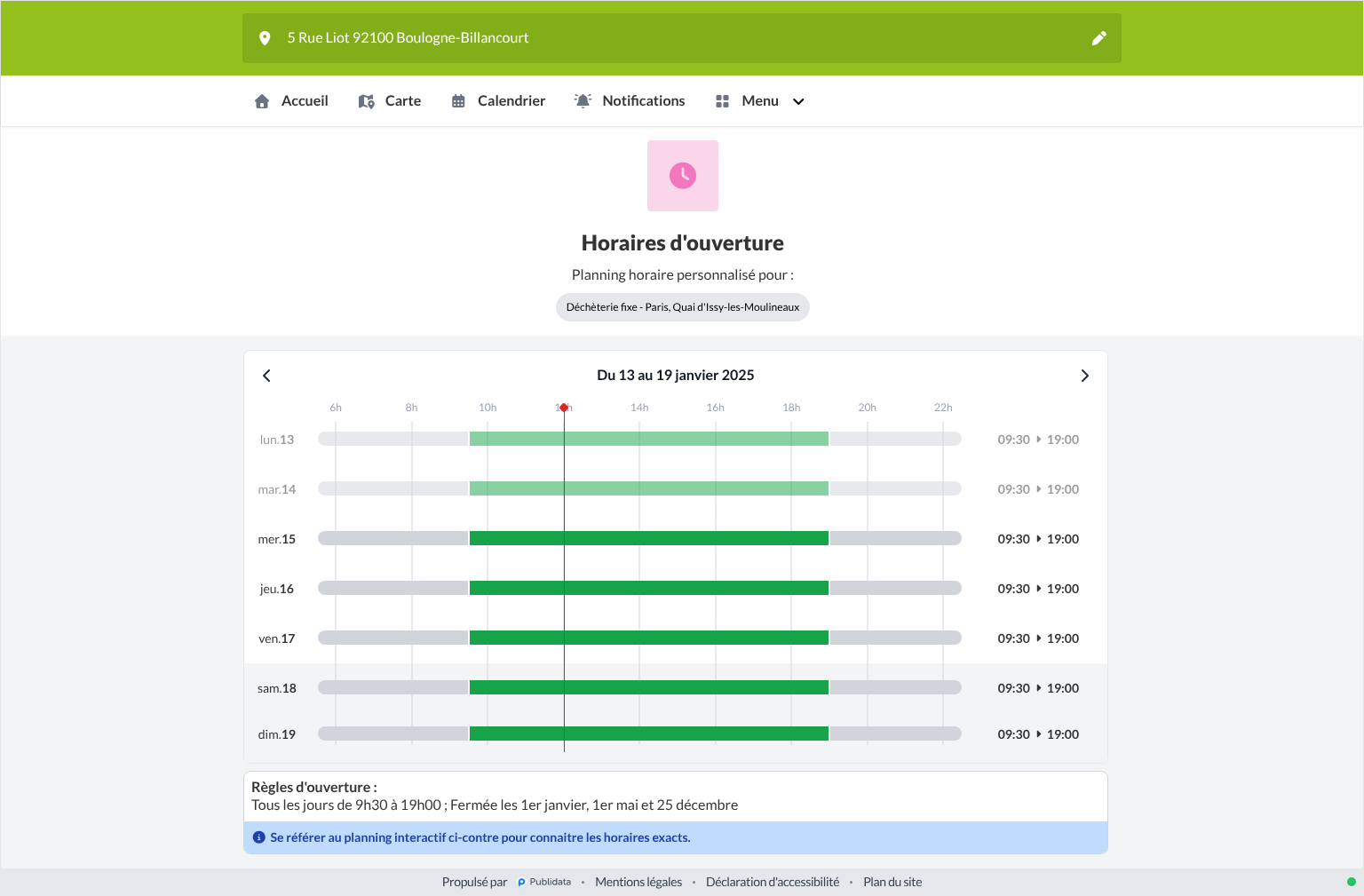Screen dimensions: 1364x896
Task: Click the green opening bar for jeu.16
Action: [x=649, y=588]
